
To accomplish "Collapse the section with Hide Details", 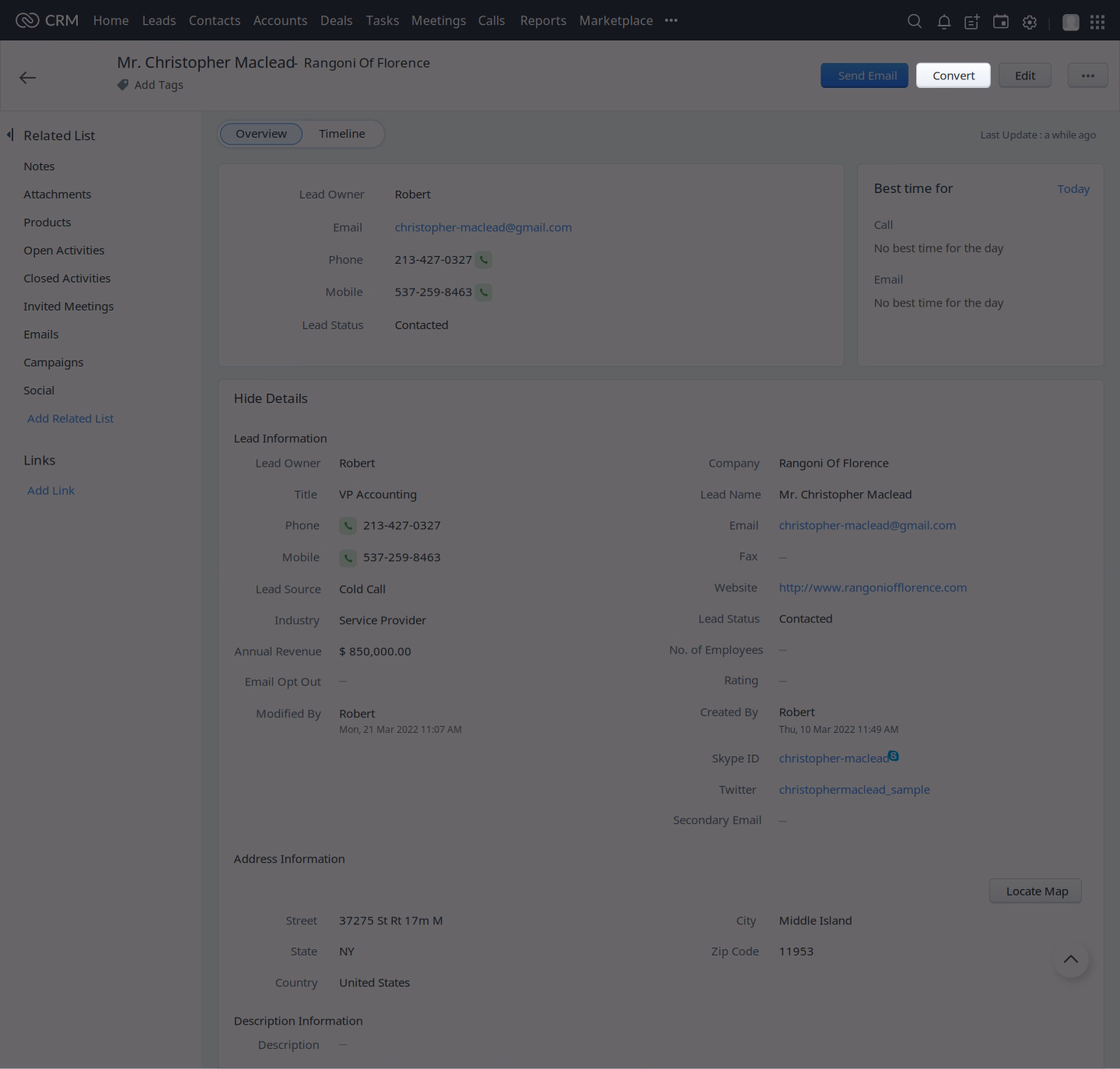I will (x=271, y=398).
